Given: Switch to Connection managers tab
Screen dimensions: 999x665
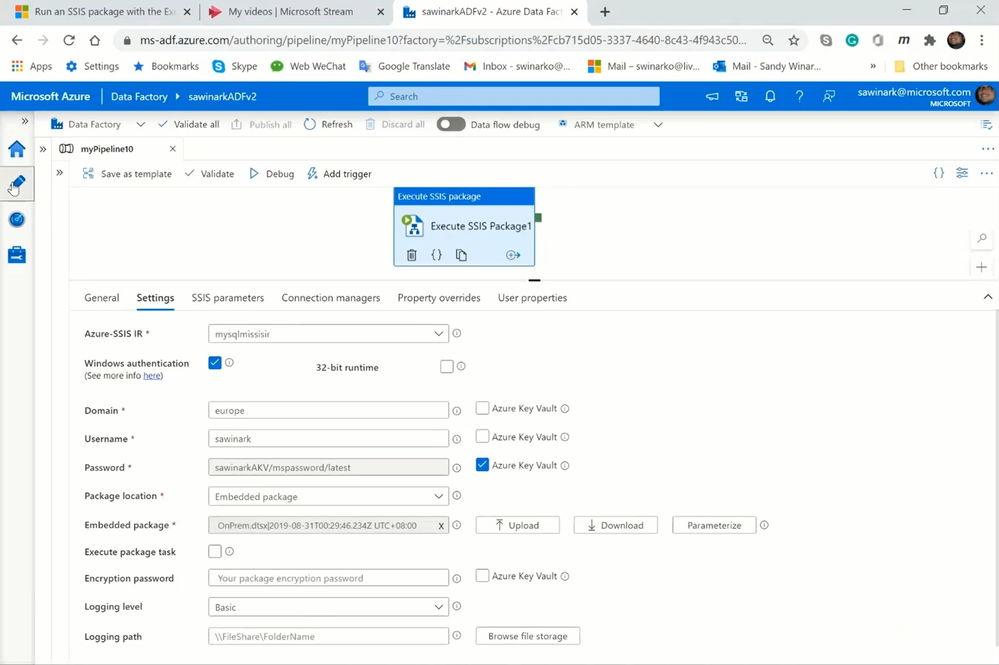Looking at the screenshot, I should [x=331, y=297].
